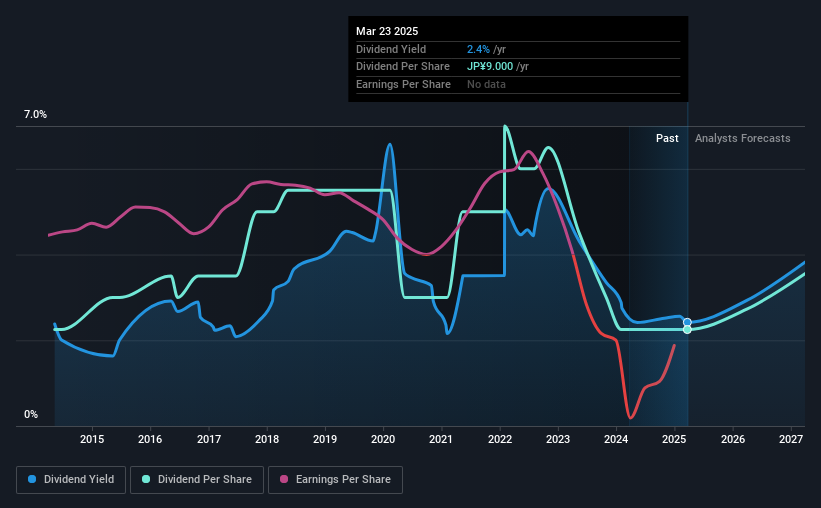Screen dimensions: 821x508
Task: Click the 2017 x-axis label
Action: tap(208, 439)
